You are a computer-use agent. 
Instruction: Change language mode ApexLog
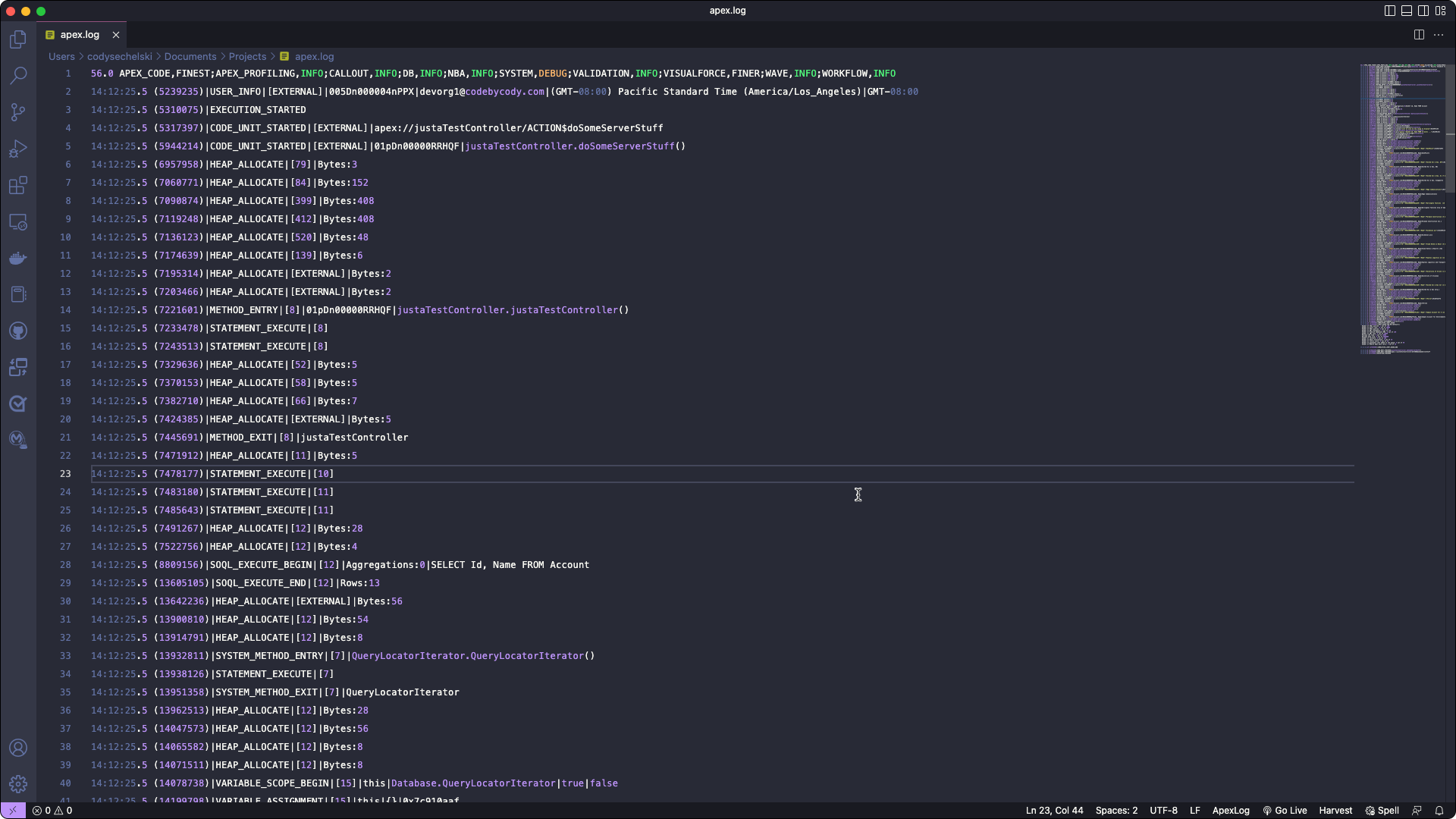tap(1231, 811)
